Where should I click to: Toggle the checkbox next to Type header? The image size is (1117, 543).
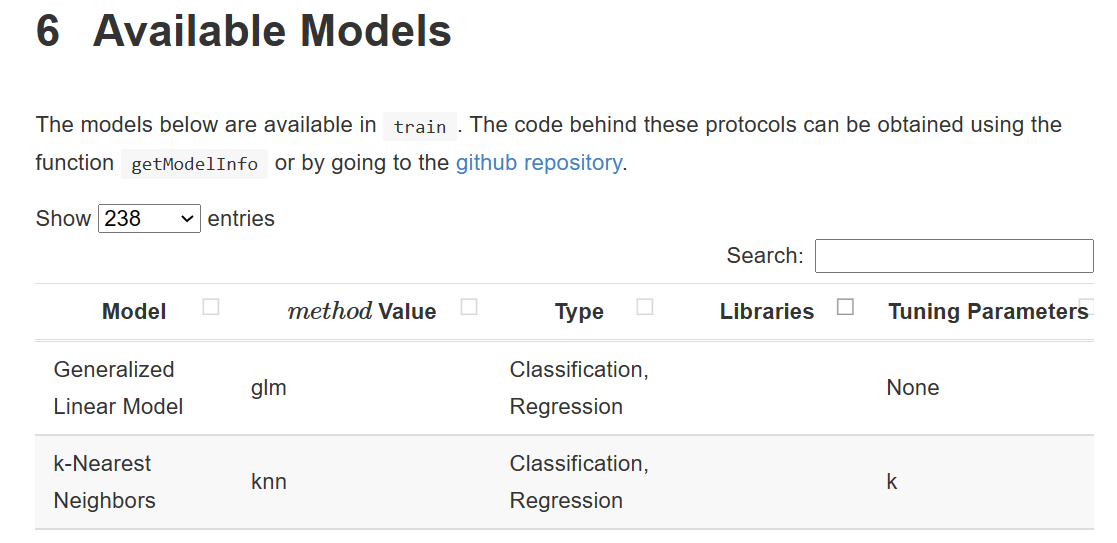(x=645, y=306)
